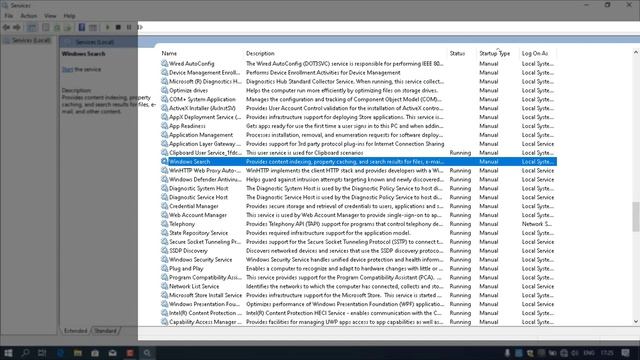
Task: Select the Application Management service
Action: [358, 135]
